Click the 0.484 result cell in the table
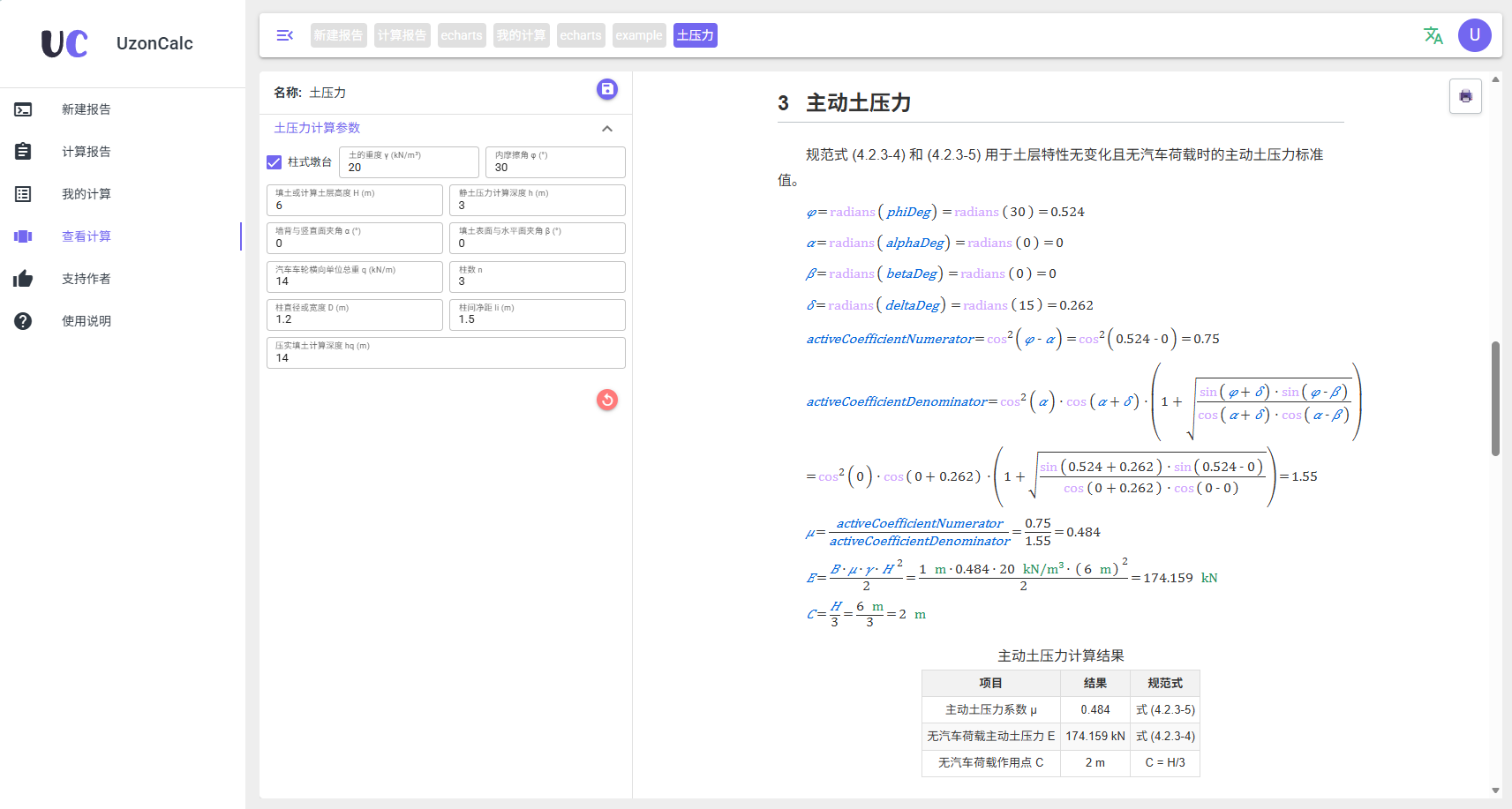1512x809 pixels. tap(1095, 709)
